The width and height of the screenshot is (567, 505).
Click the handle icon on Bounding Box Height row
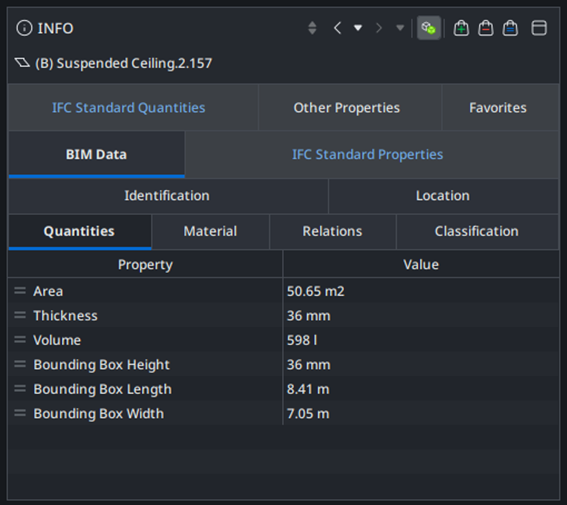coord(20,364)
